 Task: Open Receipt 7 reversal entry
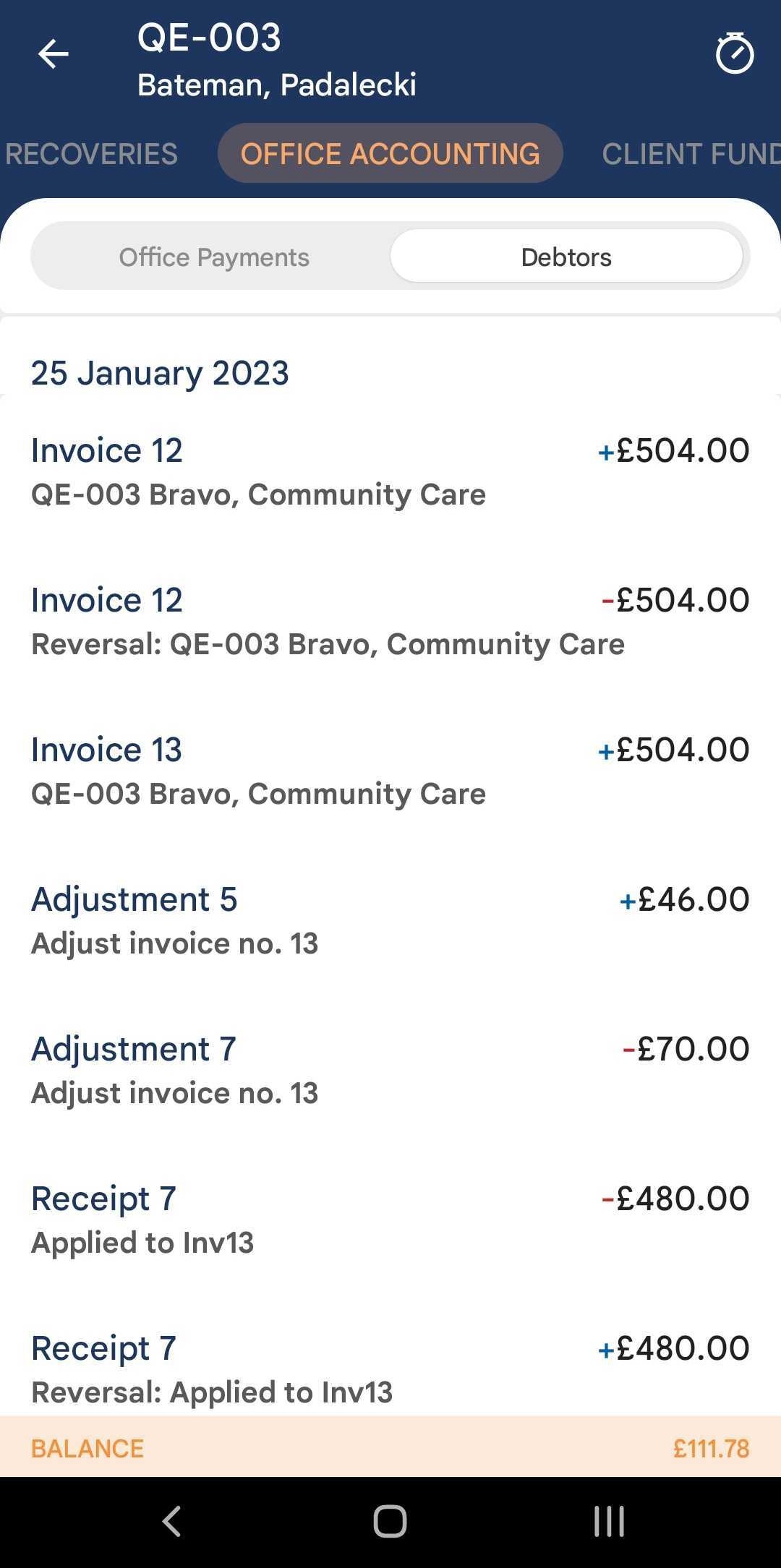click(x=390, y=1368)
